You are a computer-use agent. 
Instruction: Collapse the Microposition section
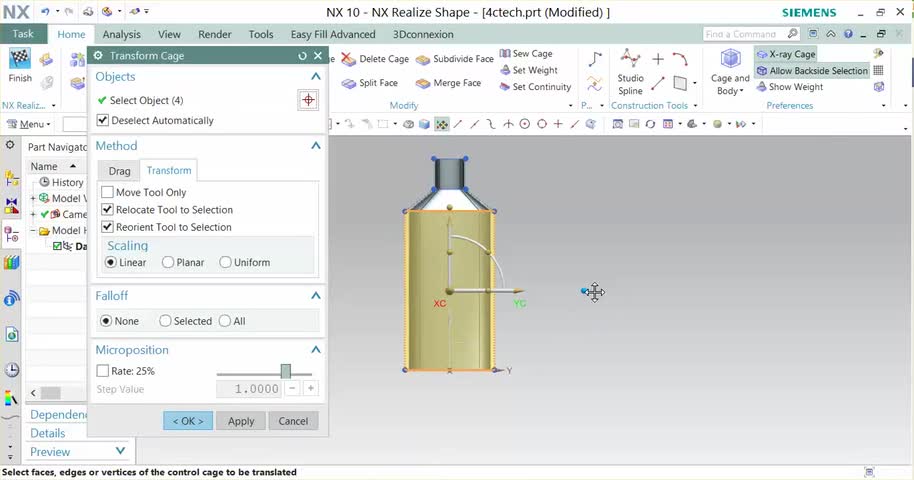click(315, 349)
